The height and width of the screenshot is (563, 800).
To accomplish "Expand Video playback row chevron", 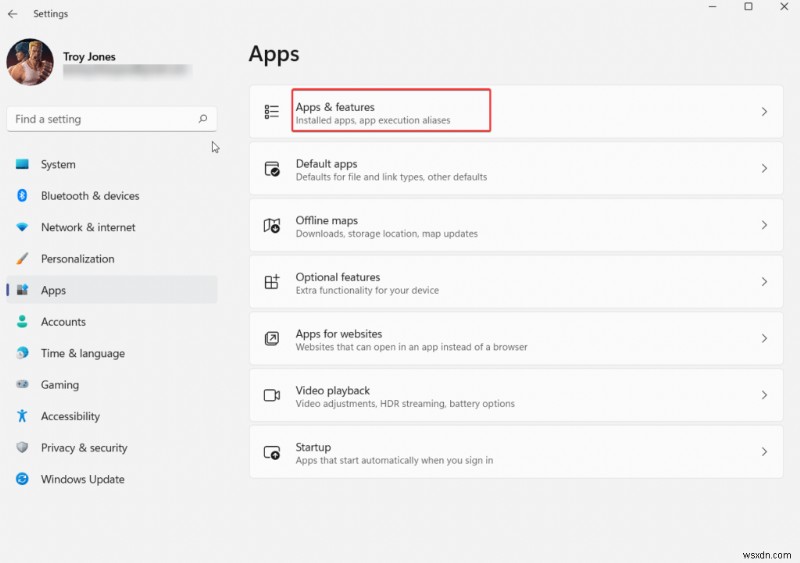I will [x=764, y=395].
